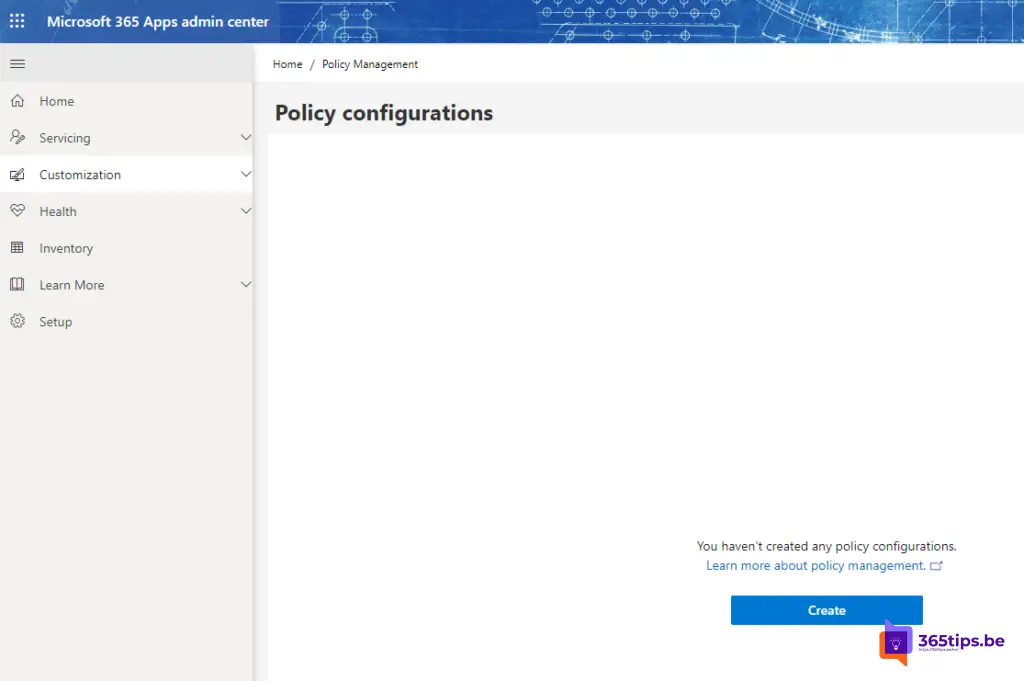Viewport: 1024px width, 681px height.
Task: Click the external link icon after policy management
Action: pos(936,565)
